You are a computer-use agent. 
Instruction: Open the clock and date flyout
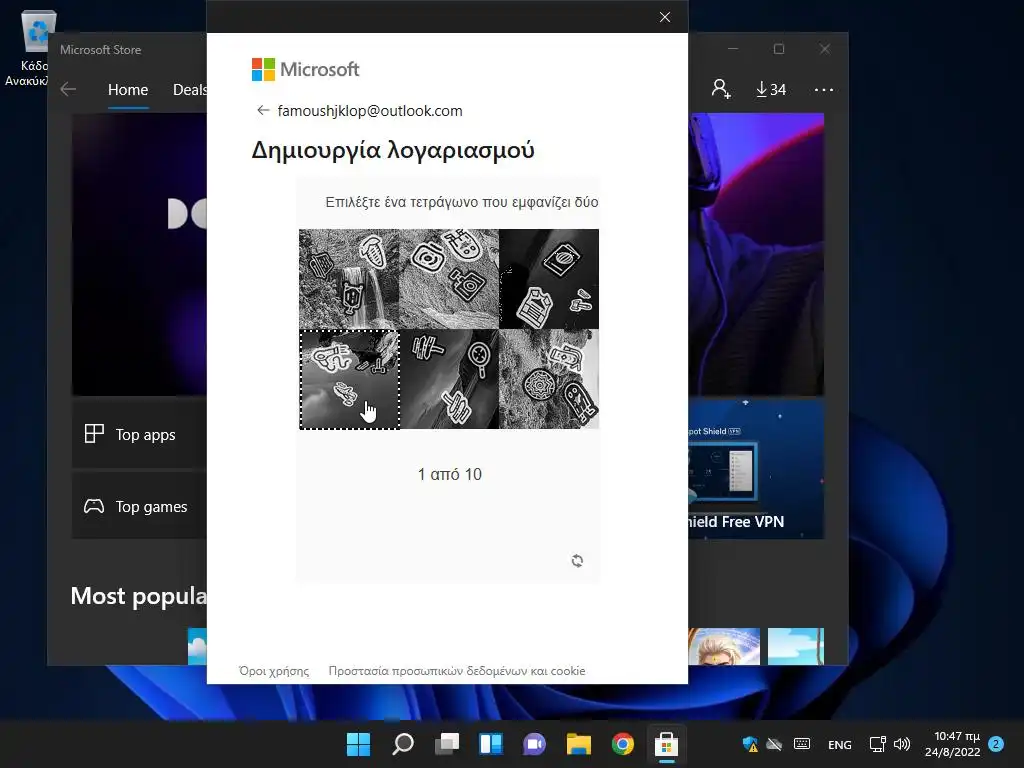point(952,744)
